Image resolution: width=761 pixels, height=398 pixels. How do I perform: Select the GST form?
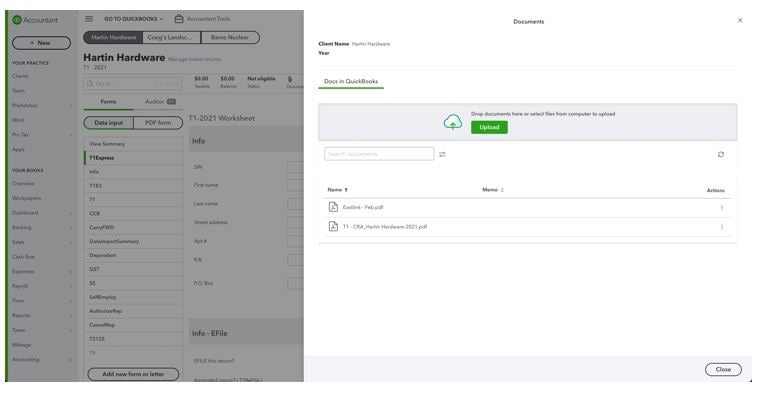[133, 269]
